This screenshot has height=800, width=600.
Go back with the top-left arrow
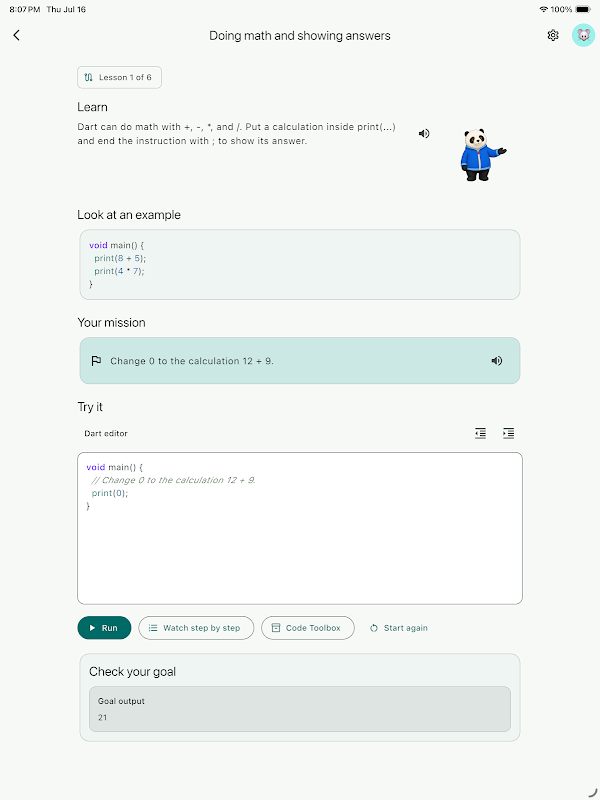coord(16,35)
